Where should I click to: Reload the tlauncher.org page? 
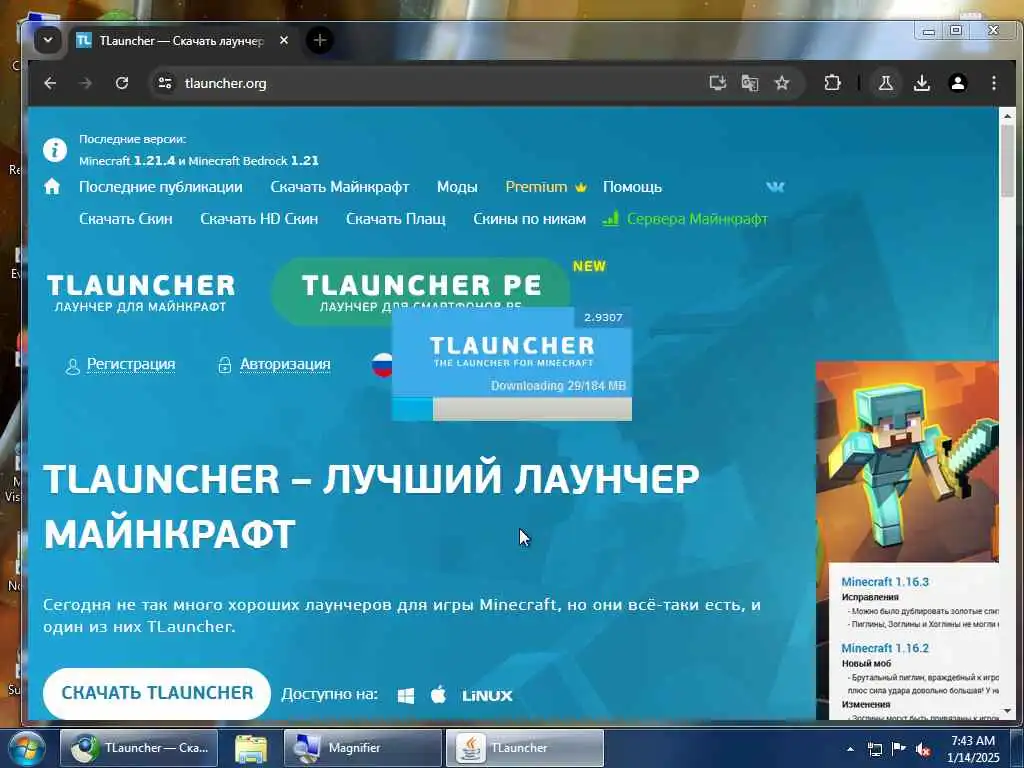click(121, 83)
